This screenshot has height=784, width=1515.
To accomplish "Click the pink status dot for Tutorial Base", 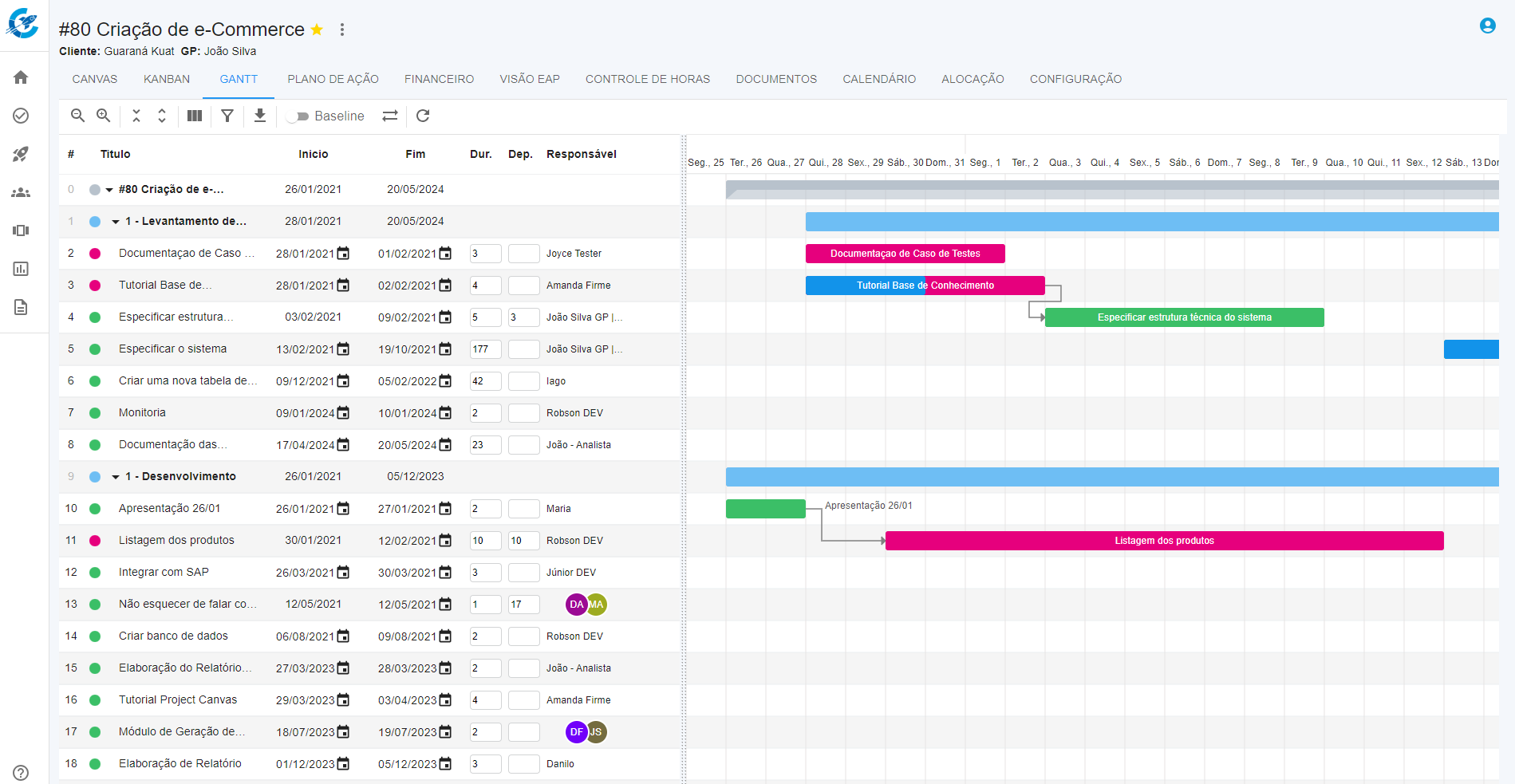I will [95, 286].
